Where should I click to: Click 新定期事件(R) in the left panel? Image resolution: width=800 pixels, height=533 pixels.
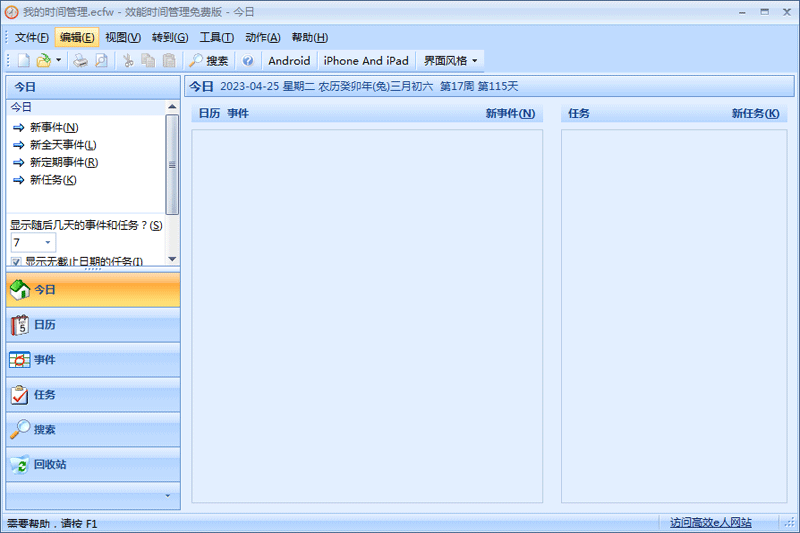tap(64, 162)
